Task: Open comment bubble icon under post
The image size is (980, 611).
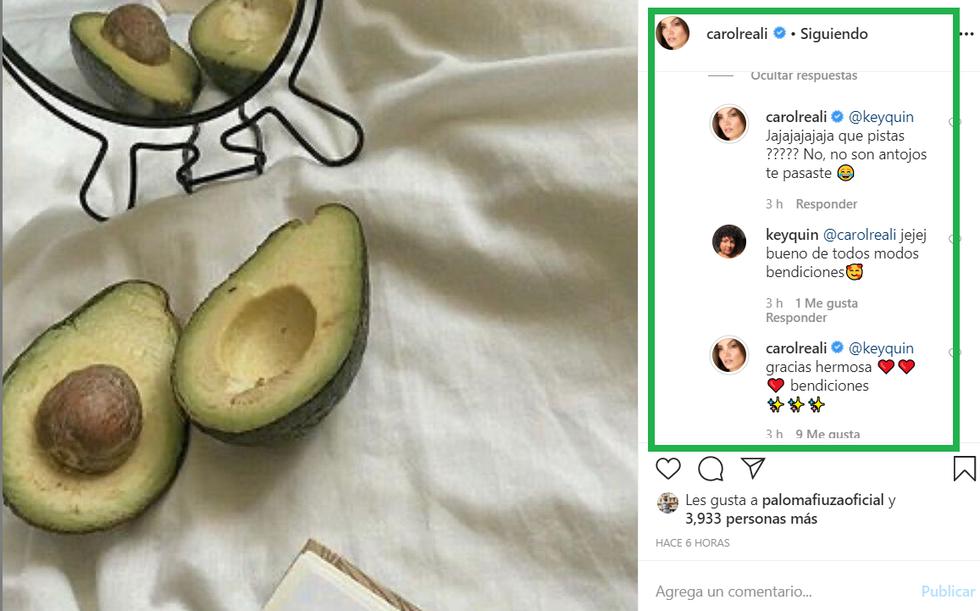Action: [x=711, y=468]
